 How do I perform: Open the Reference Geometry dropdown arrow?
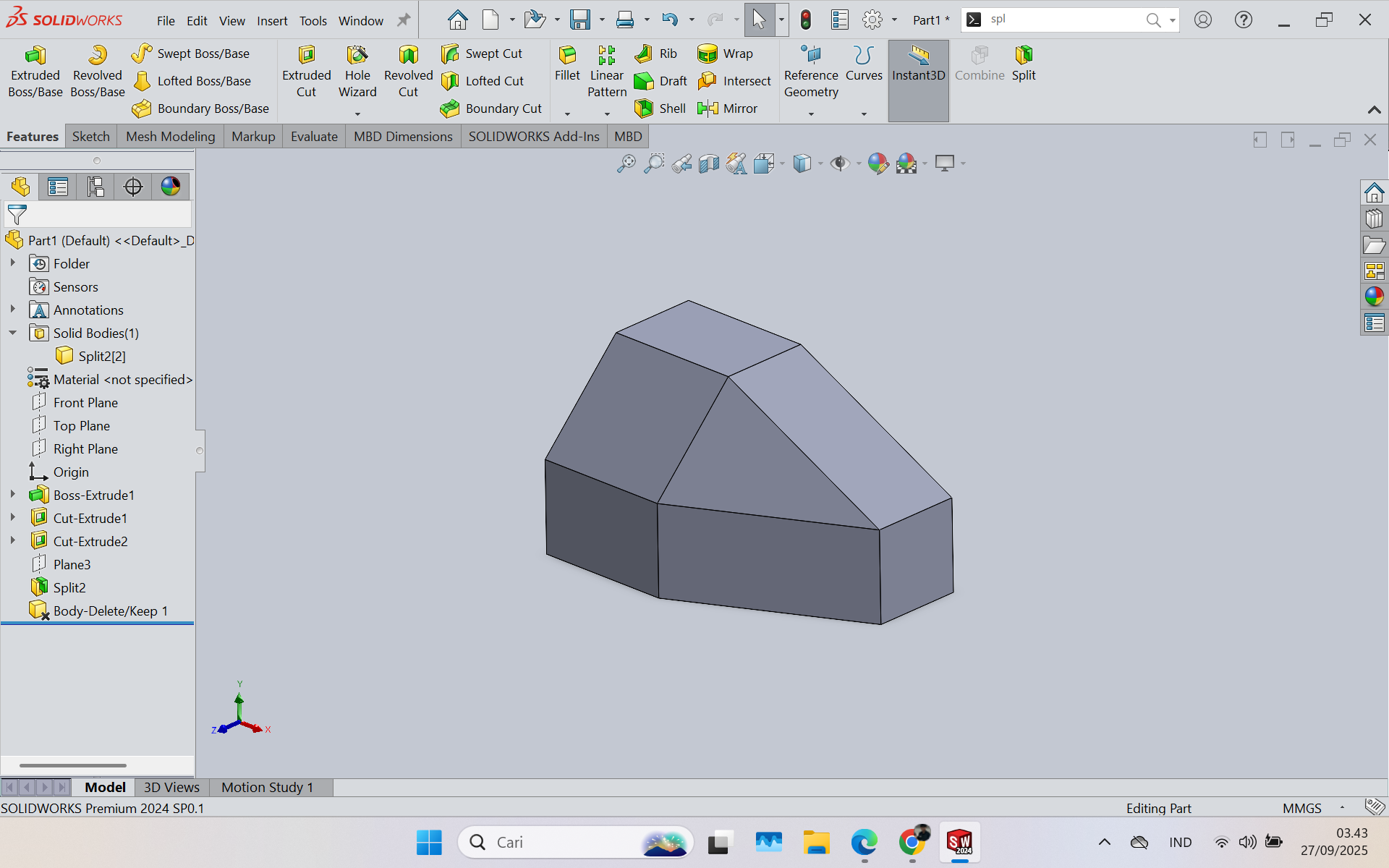[811, 114]
